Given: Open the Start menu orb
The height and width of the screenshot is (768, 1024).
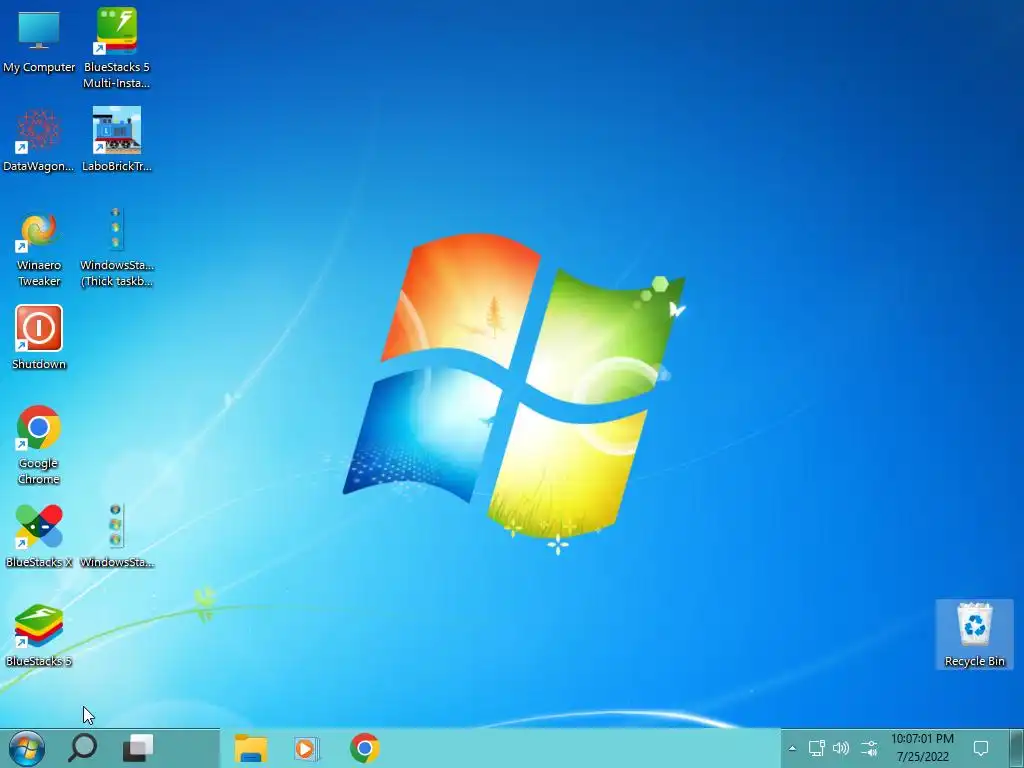Looking at the screenshot, I should pos(27,748).
